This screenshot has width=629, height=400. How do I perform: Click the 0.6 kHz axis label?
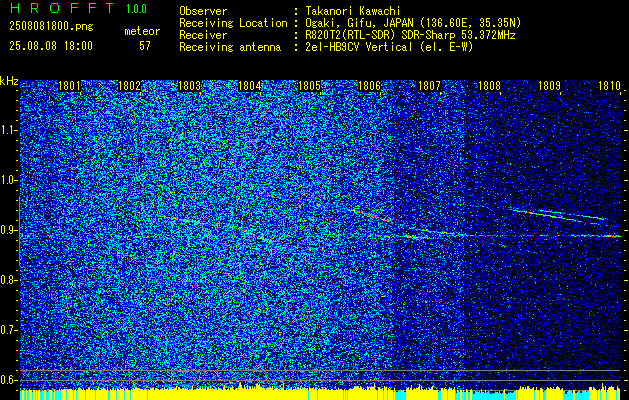click(9, 380)
